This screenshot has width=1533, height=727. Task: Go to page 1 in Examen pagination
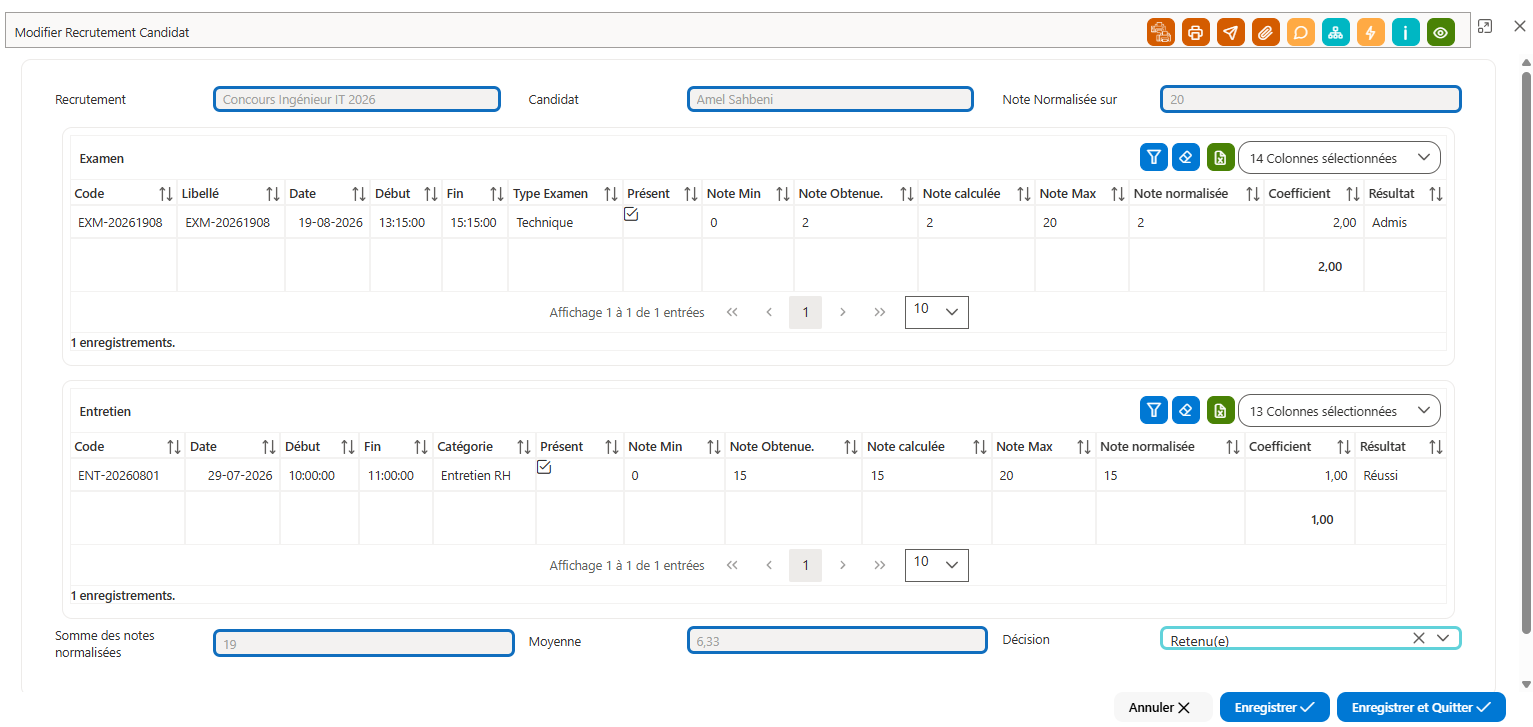coord(806,312)
